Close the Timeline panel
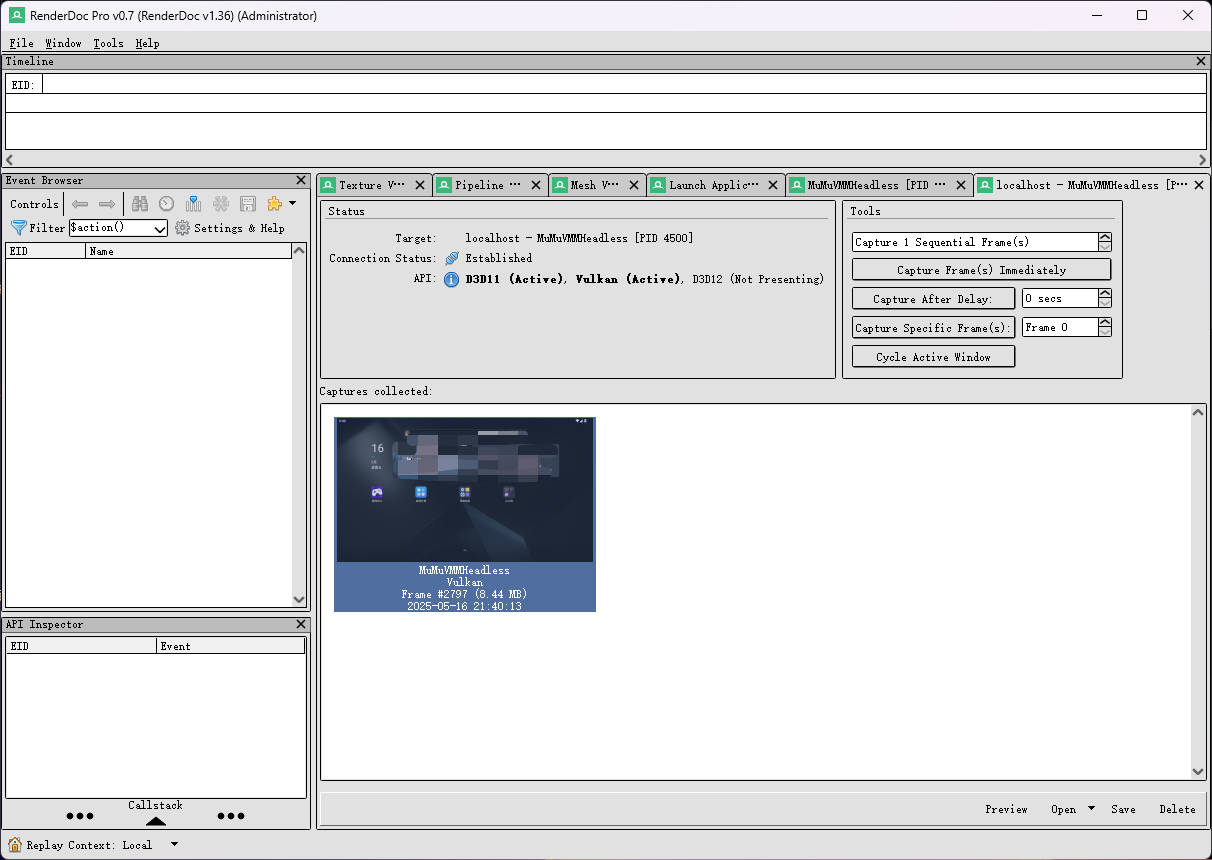The image size is (1212, 860). [1201, 61]
